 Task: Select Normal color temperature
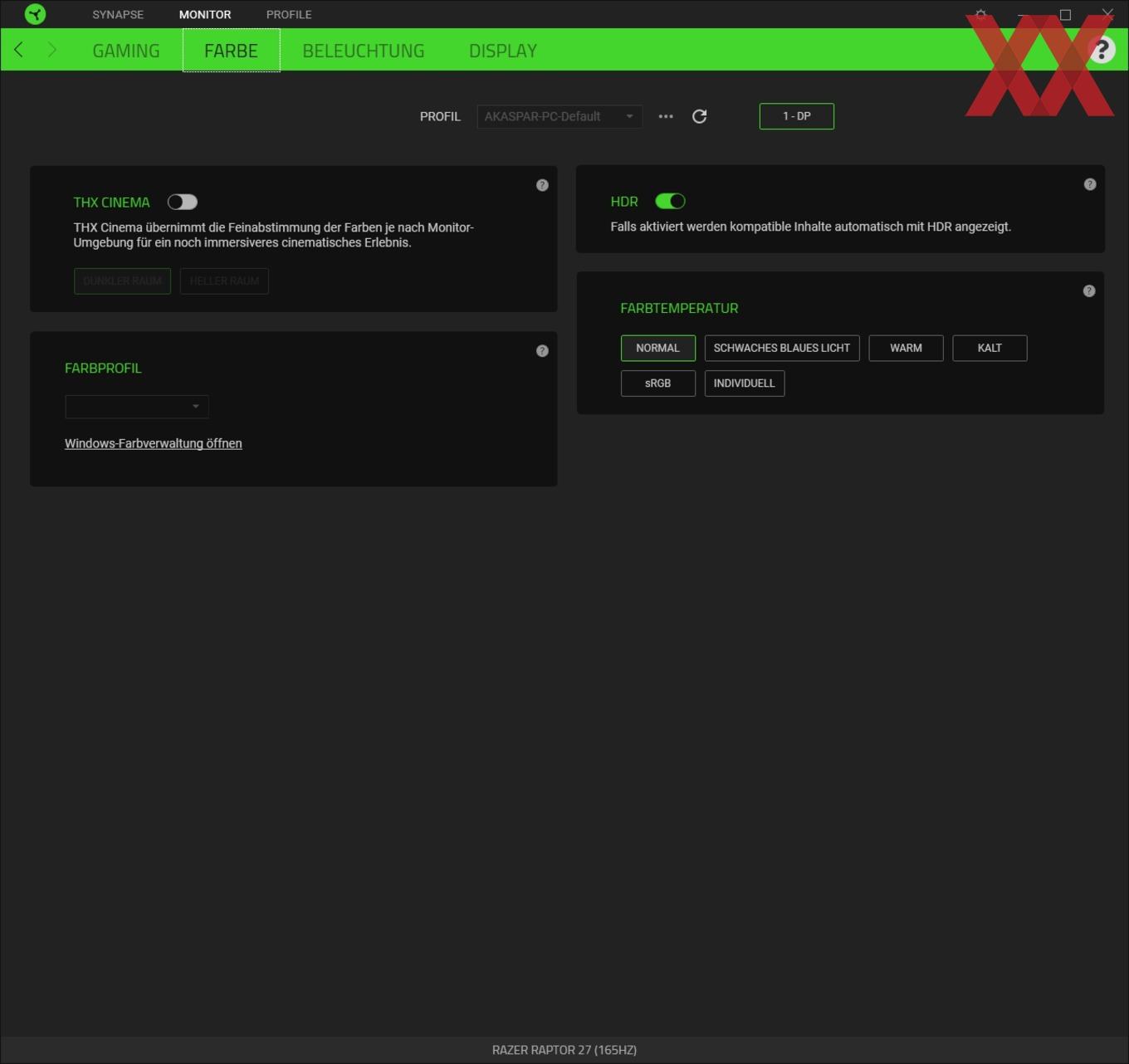point(658,349)
